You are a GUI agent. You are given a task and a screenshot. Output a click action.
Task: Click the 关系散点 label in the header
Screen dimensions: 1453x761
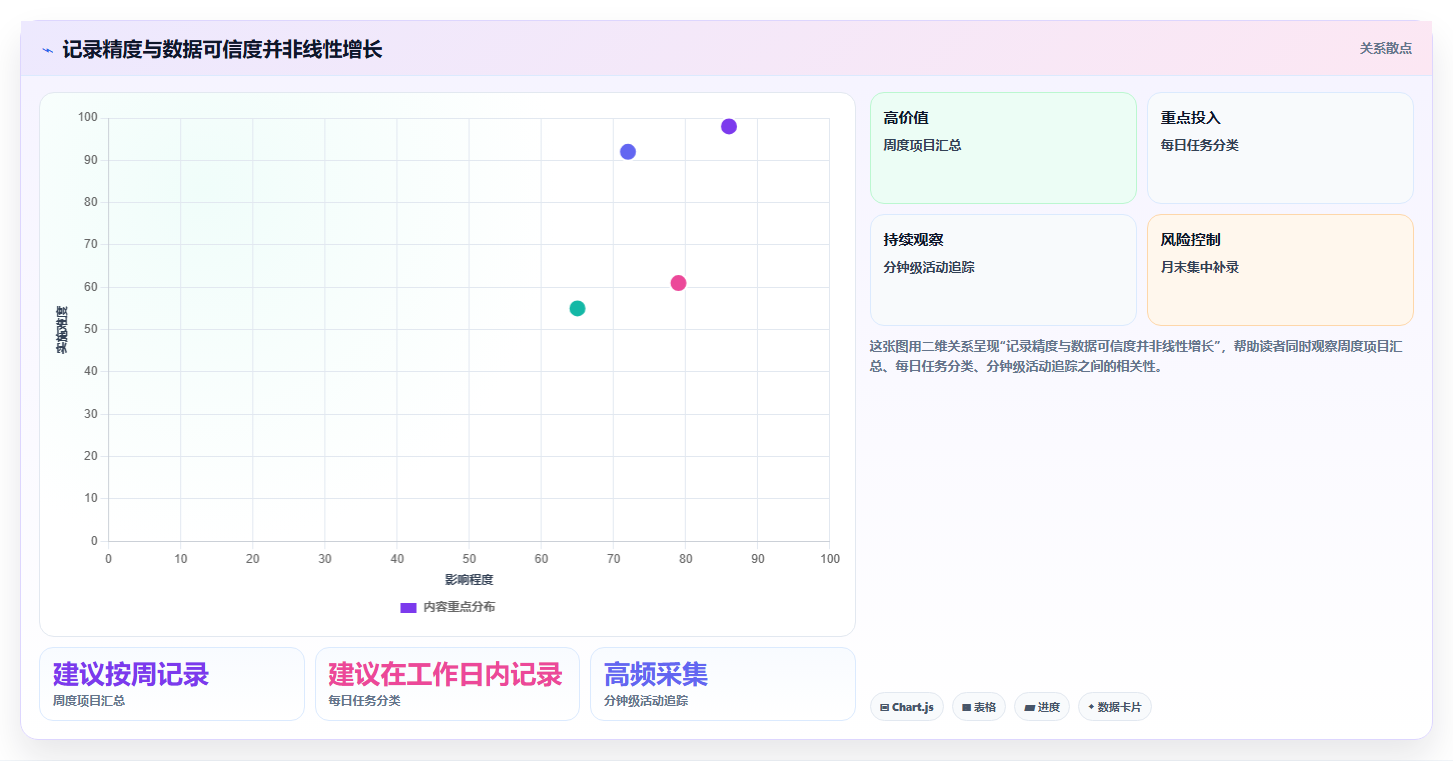[1385, 48]
